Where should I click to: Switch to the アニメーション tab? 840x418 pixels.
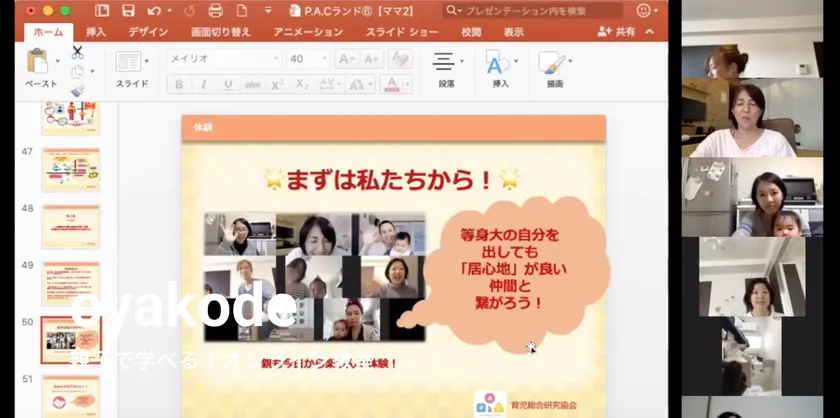pos(308,32)
